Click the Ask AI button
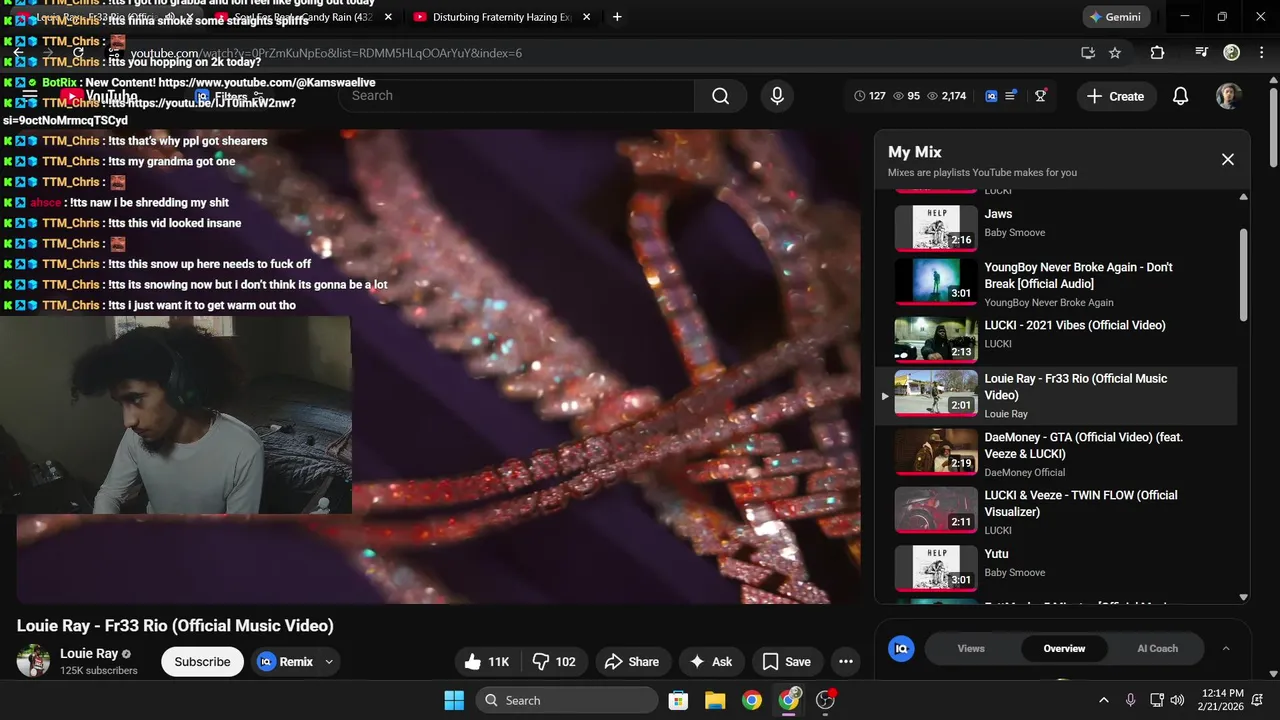Viewport: 1280px width, 720px height. coord(711,662)
